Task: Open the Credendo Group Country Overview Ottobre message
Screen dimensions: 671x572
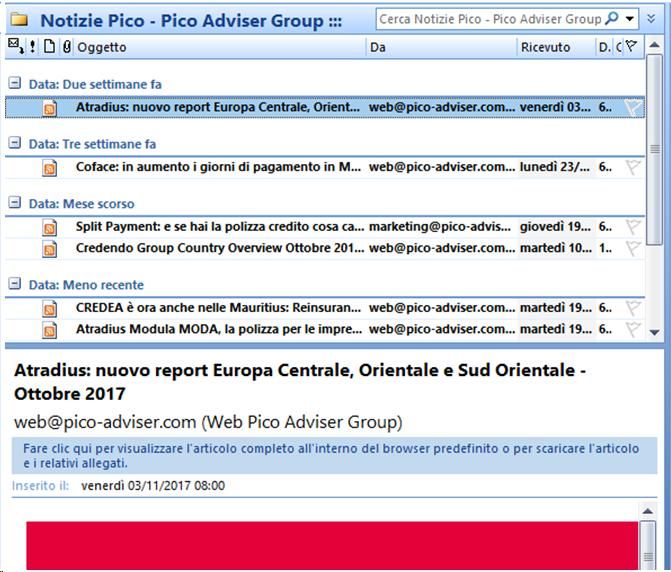Action: coord(325,248)
